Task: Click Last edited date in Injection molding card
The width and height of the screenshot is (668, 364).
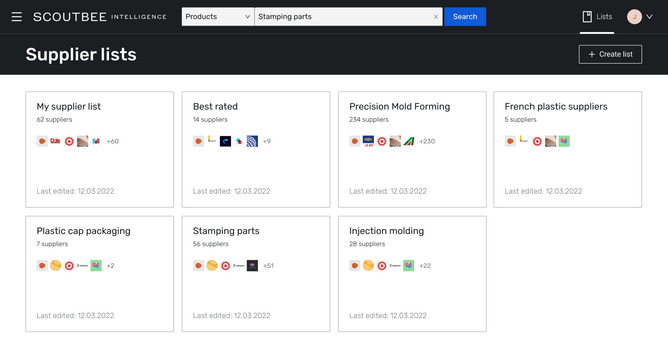Action: click(388, 315)
